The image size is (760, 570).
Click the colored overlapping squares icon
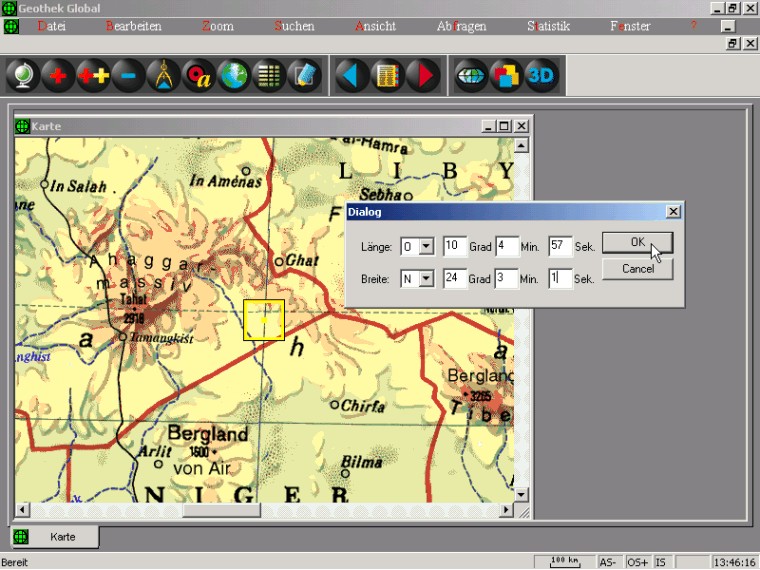(506, 76)
